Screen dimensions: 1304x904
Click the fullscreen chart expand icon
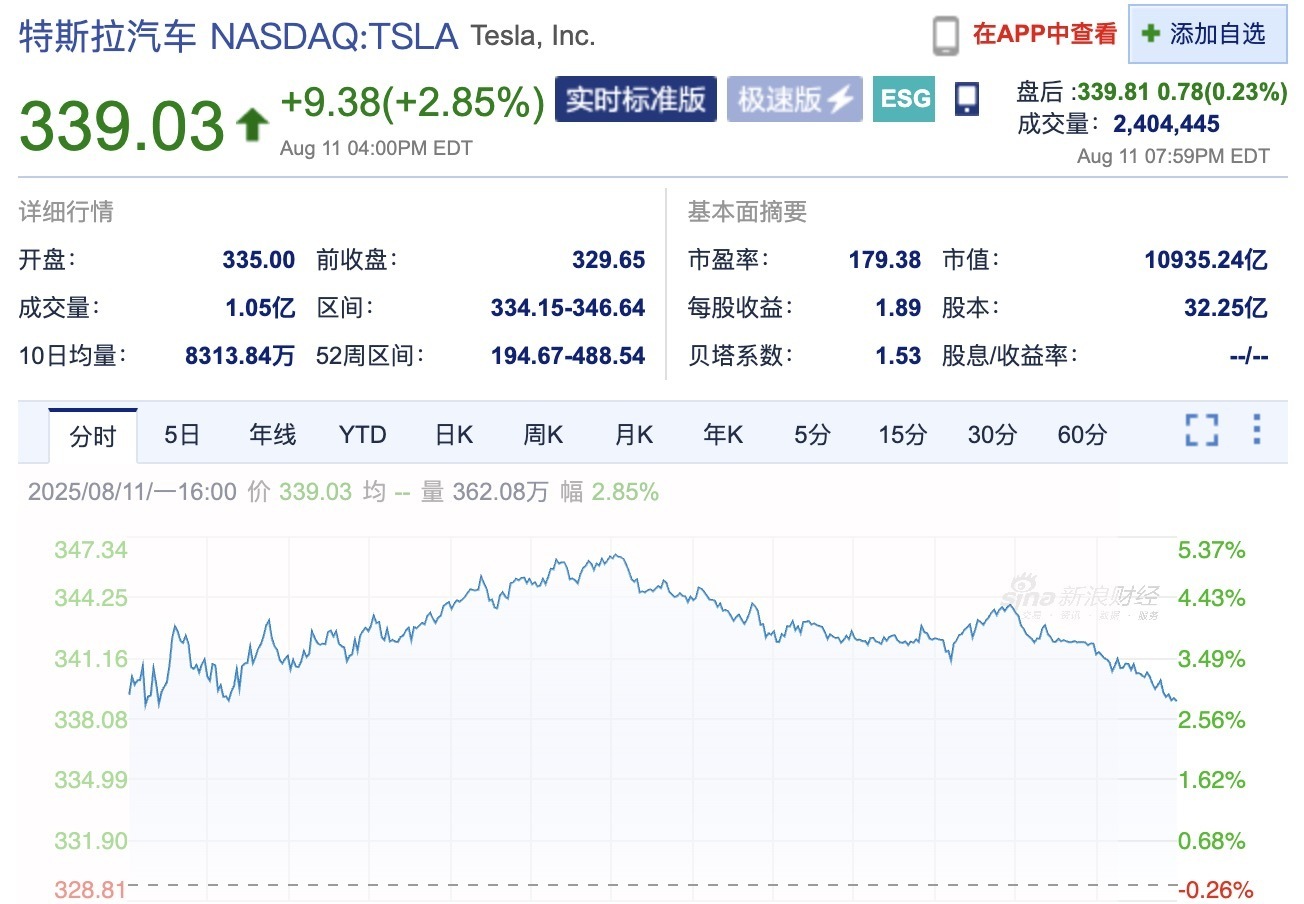[x=1201, y=430]
